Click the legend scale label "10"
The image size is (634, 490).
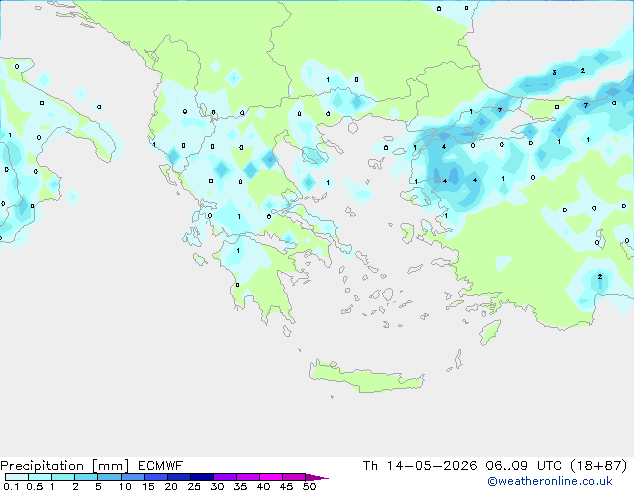pyautogui.click(x=125, y=486)
